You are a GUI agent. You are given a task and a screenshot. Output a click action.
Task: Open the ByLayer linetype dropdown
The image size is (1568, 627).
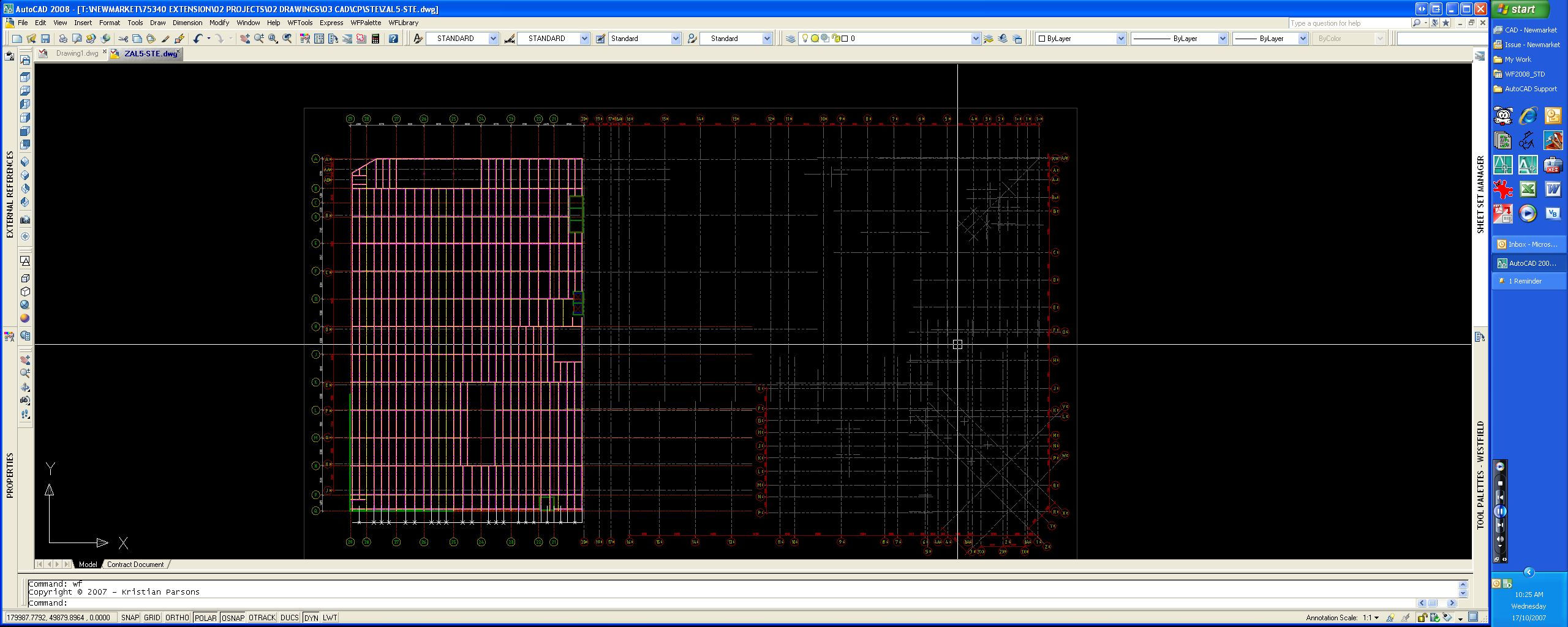1223,39
